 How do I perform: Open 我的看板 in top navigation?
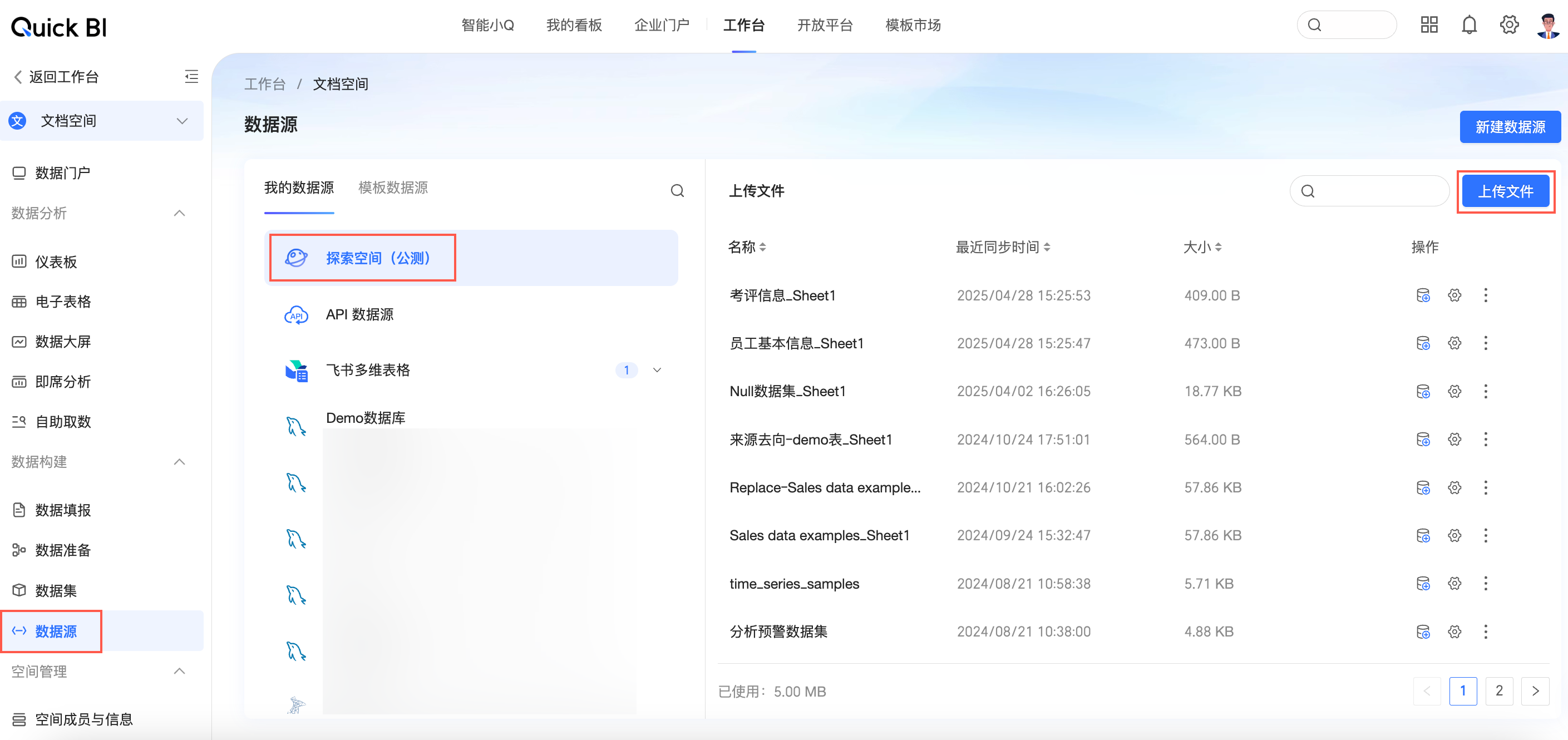tap(574, 25)
